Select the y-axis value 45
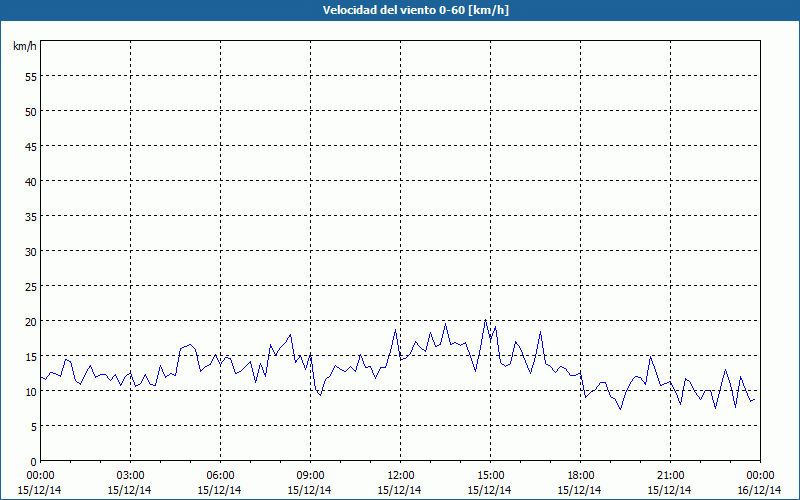Image resolution: width=800 pixels, height=500 pixels. pos(31,147)
